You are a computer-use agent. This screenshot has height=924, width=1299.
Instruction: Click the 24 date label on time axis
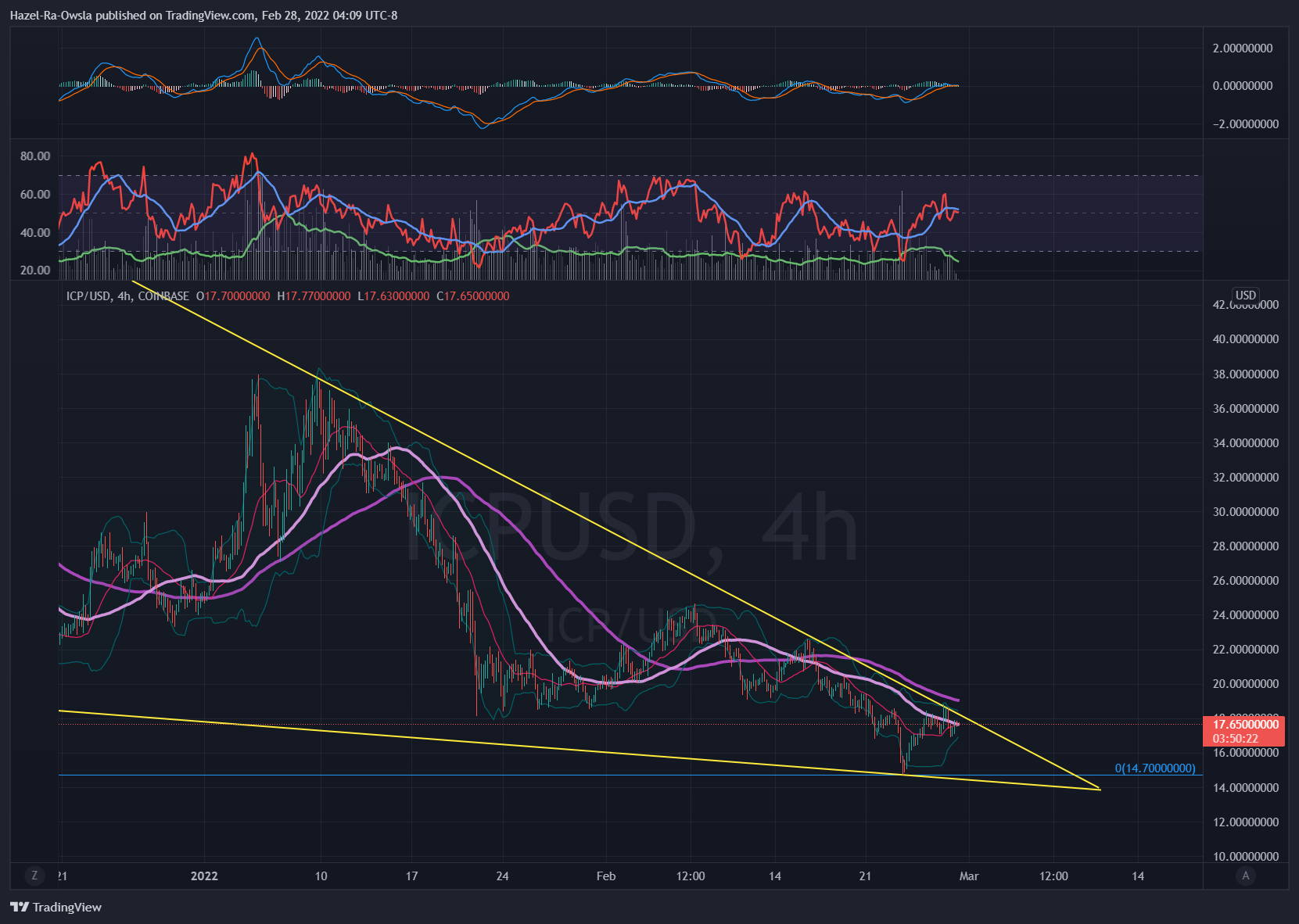[503, 876]
